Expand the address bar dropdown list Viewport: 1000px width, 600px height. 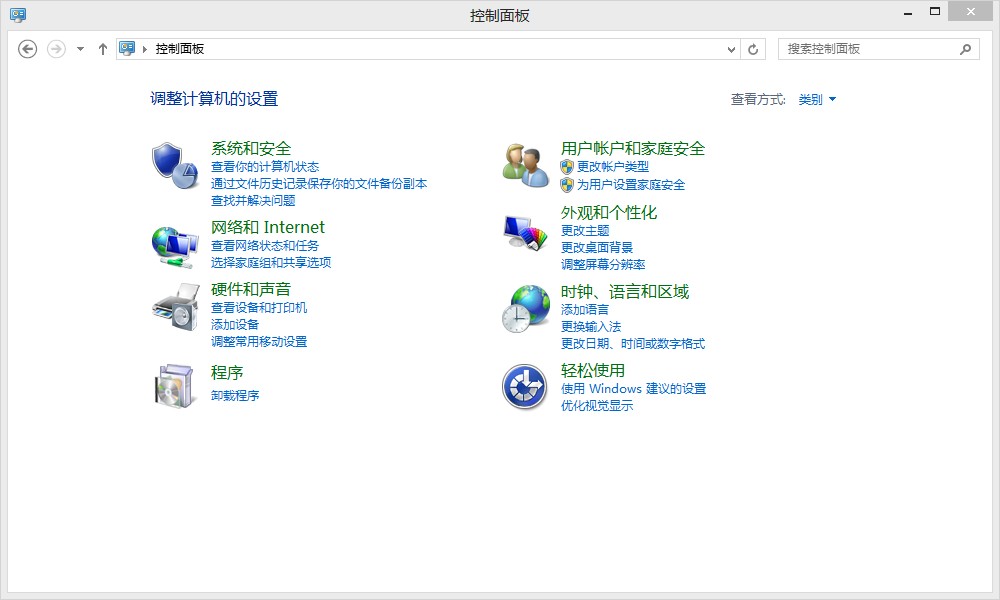coord(732,48)
